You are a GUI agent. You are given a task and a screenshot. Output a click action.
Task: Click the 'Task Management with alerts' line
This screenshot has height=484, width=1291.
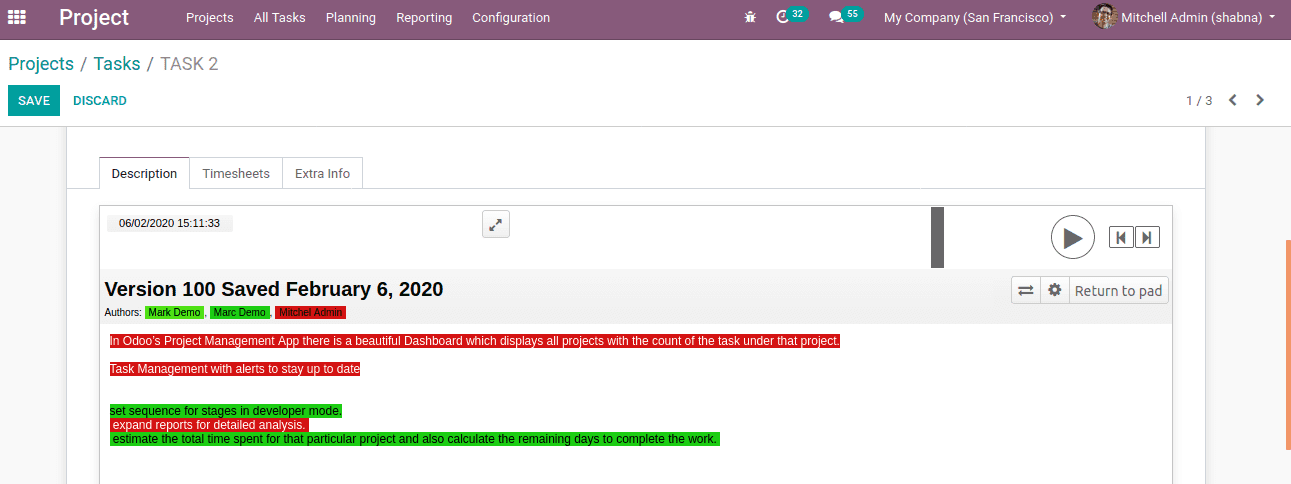[235, 369]
